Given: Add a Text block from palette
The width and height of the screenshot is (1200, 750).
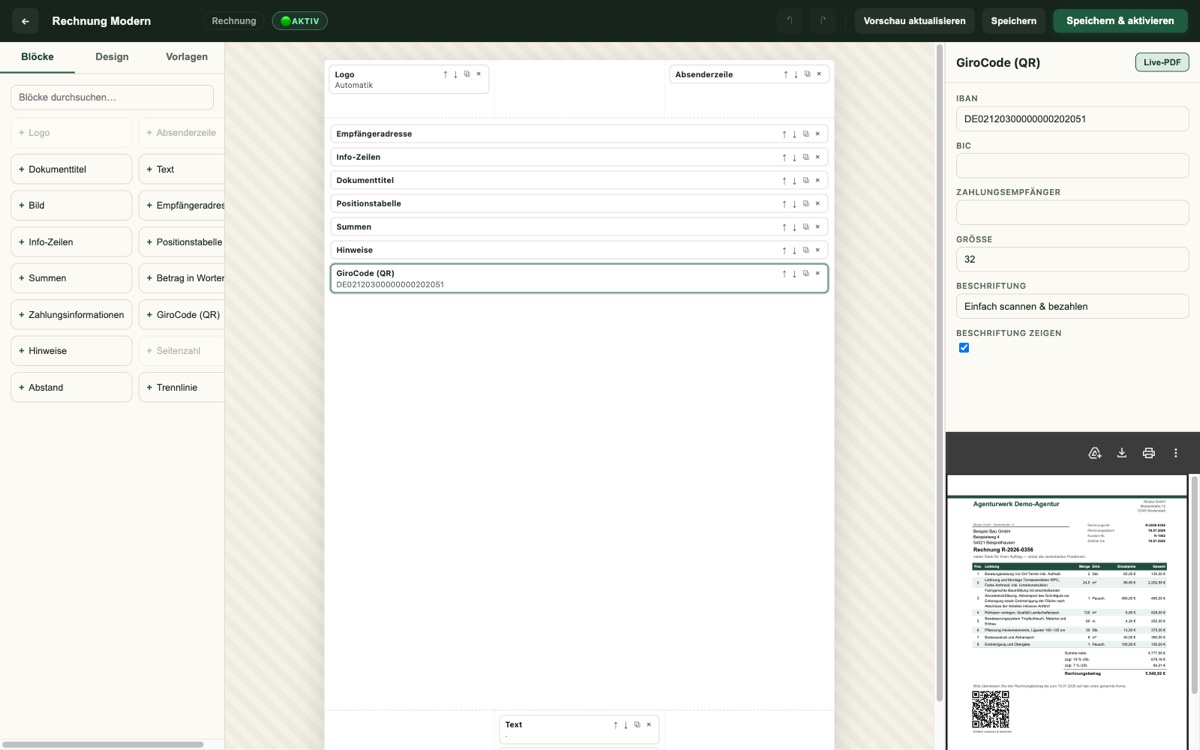Looking at the screenshot, I should point(181,169).
